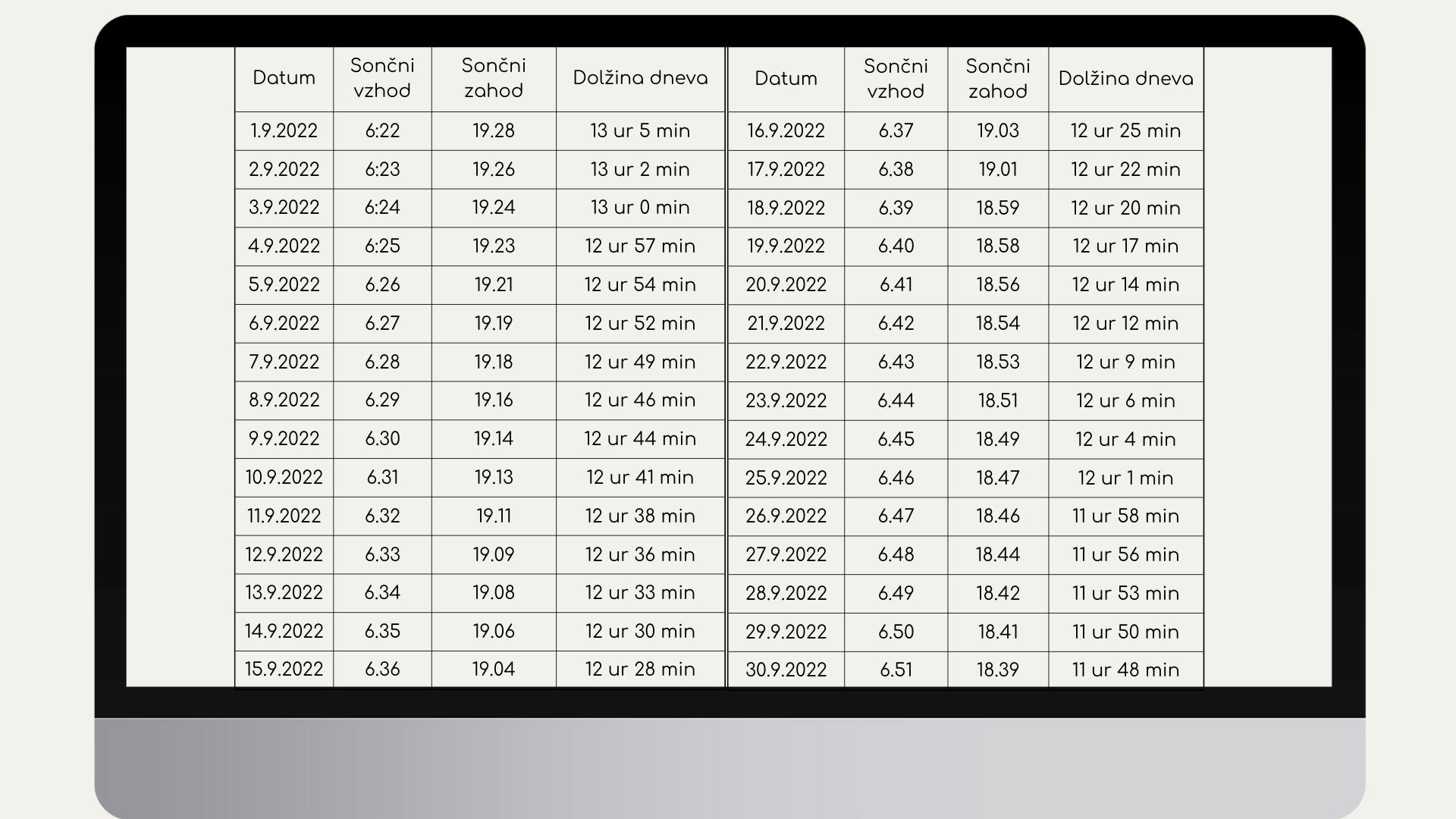Screen dimensions: 1456x819
Task: Select sunrise time 6.44
Action: click(x=896, y=401)
